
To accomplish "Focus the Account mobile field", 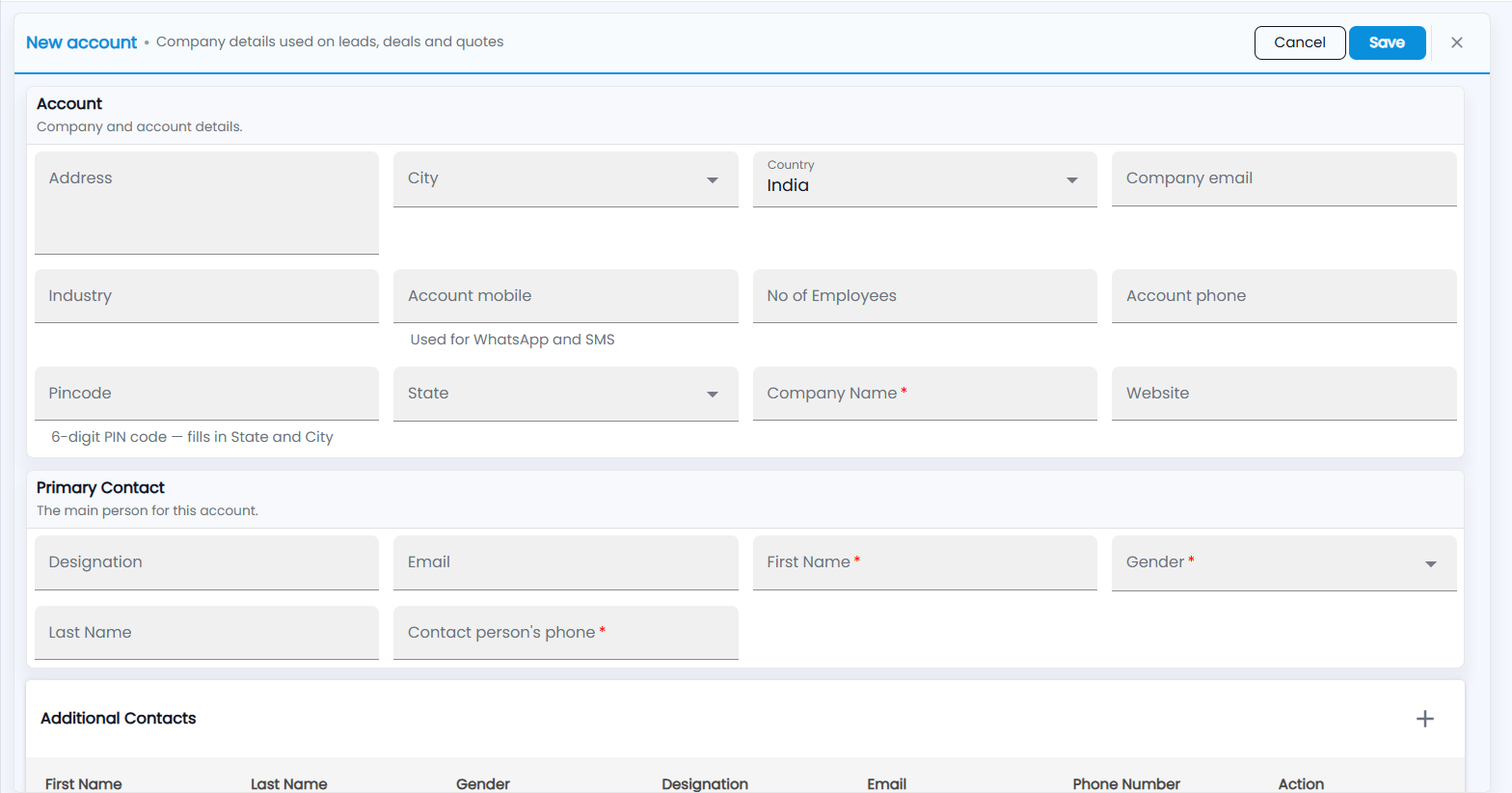I will click(x=565, y=296).
